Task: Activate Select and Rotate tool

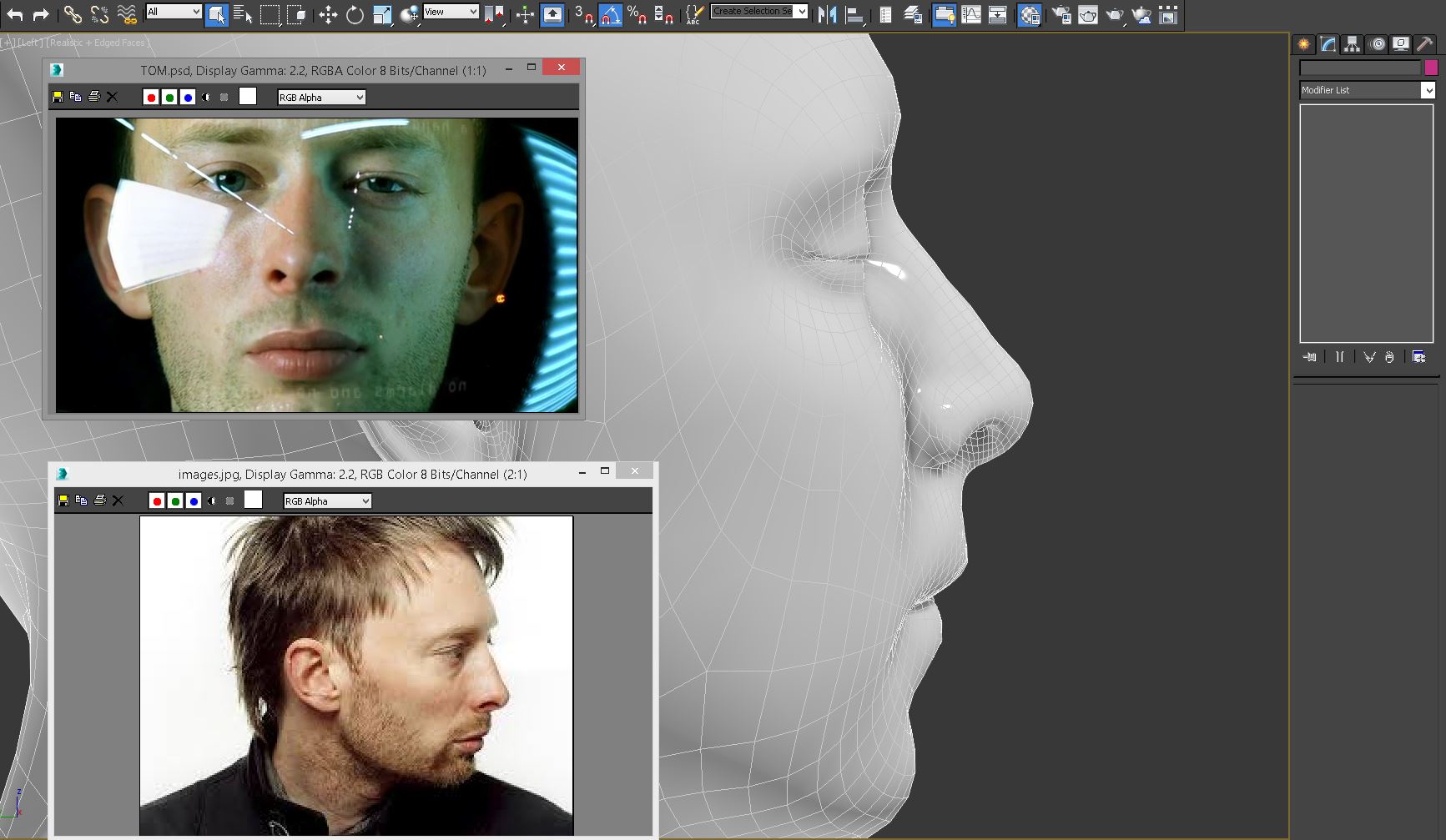Action: click(x=355, y=14)
